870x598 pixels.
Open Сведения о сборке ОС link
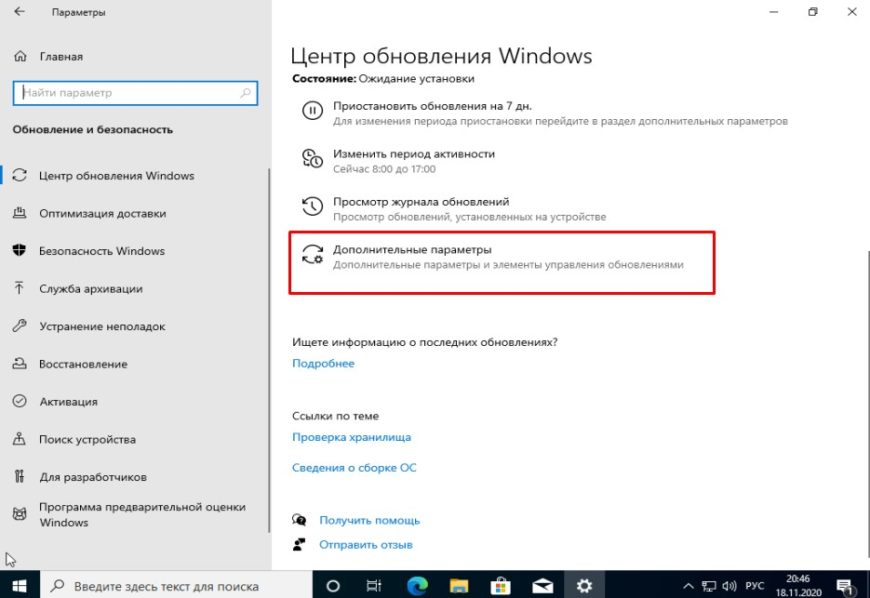coord(354,468)
